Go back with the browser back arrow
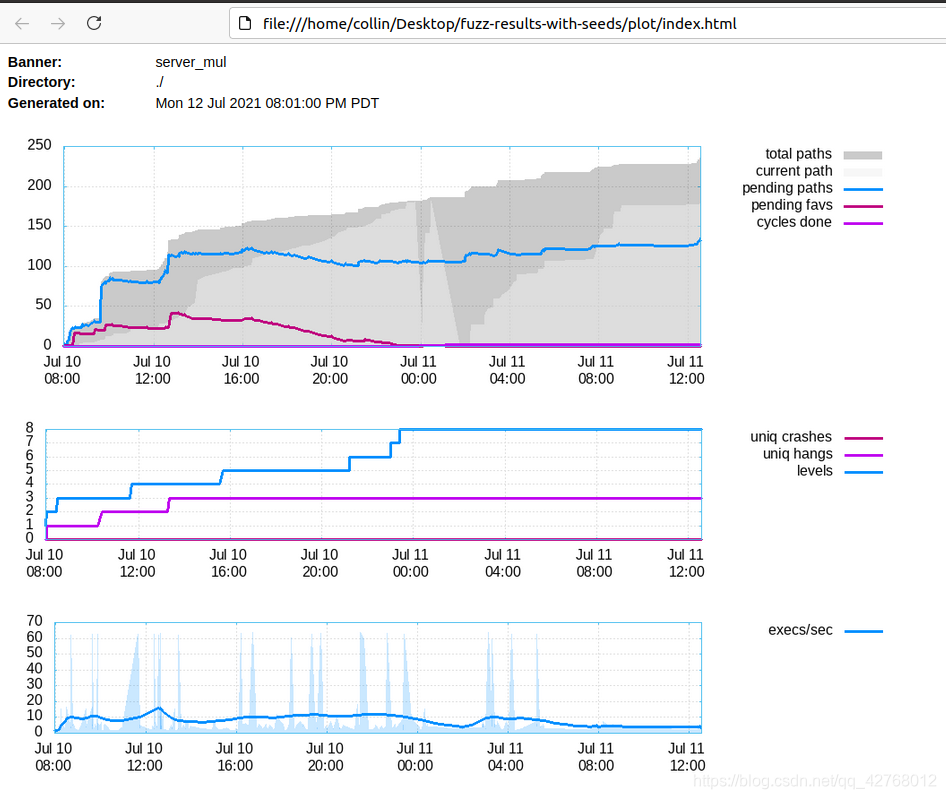This screenshot has height=799, width=946. (22, 24)
